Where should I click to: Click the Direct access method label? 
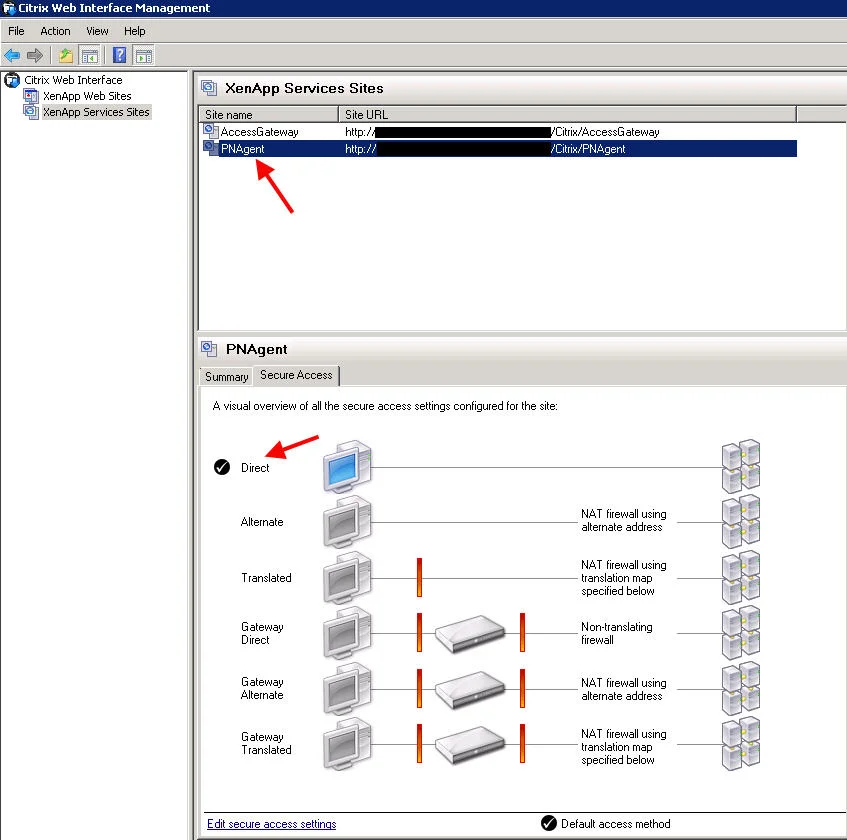pyautogui.click(x=255, y=468)
